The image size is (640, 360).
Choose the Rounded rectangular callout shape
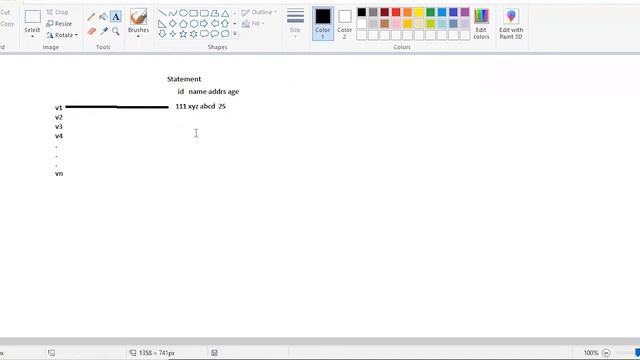coord(204,34)
